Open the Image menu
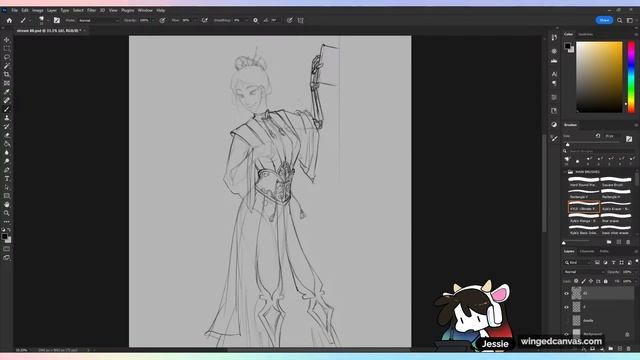The width and height of the screenshot is (640, 360). (38, 10)
